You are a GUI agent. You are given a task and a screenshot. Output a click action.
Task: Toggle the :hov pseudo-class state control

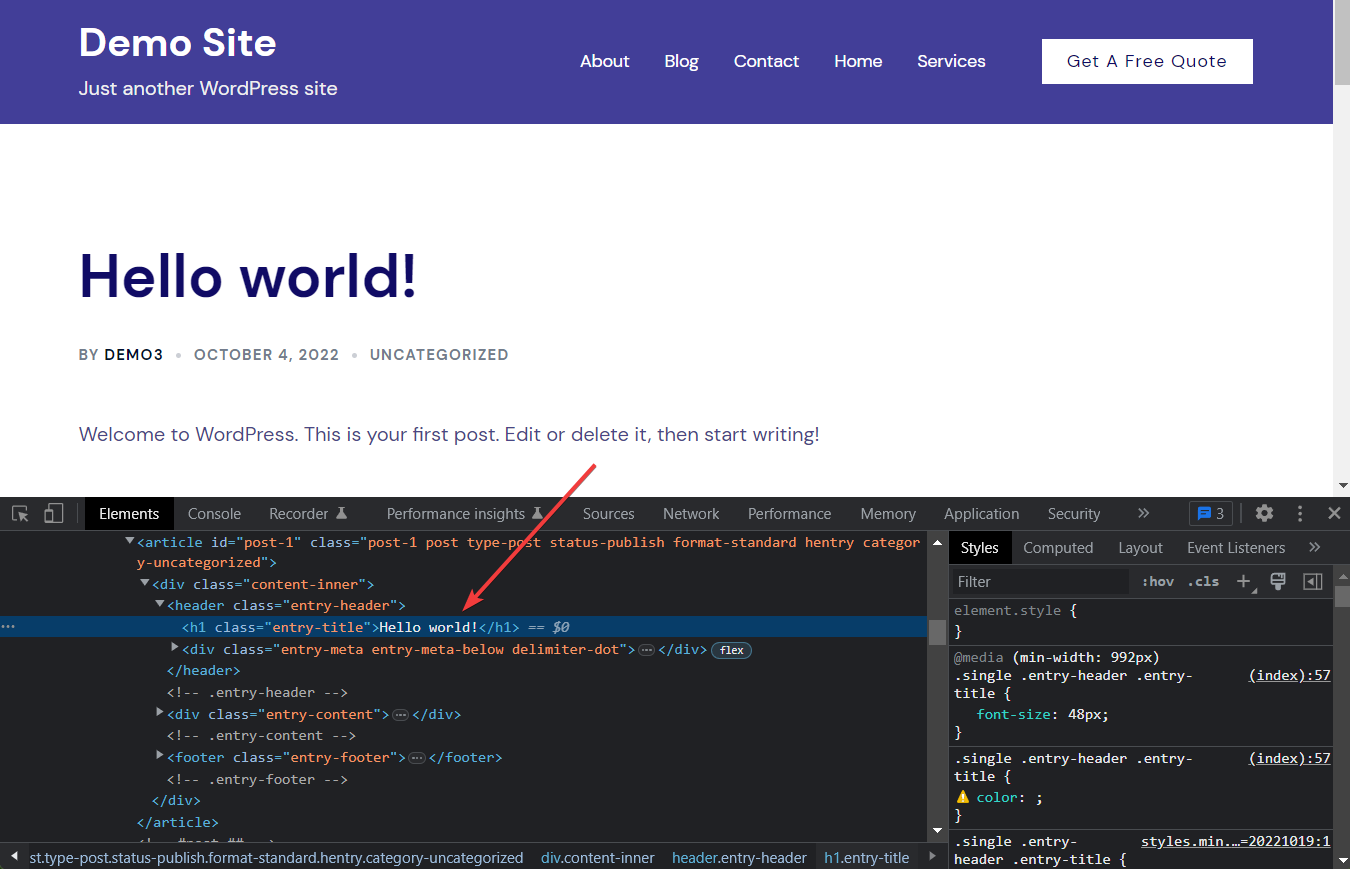tap(1157, 581)
